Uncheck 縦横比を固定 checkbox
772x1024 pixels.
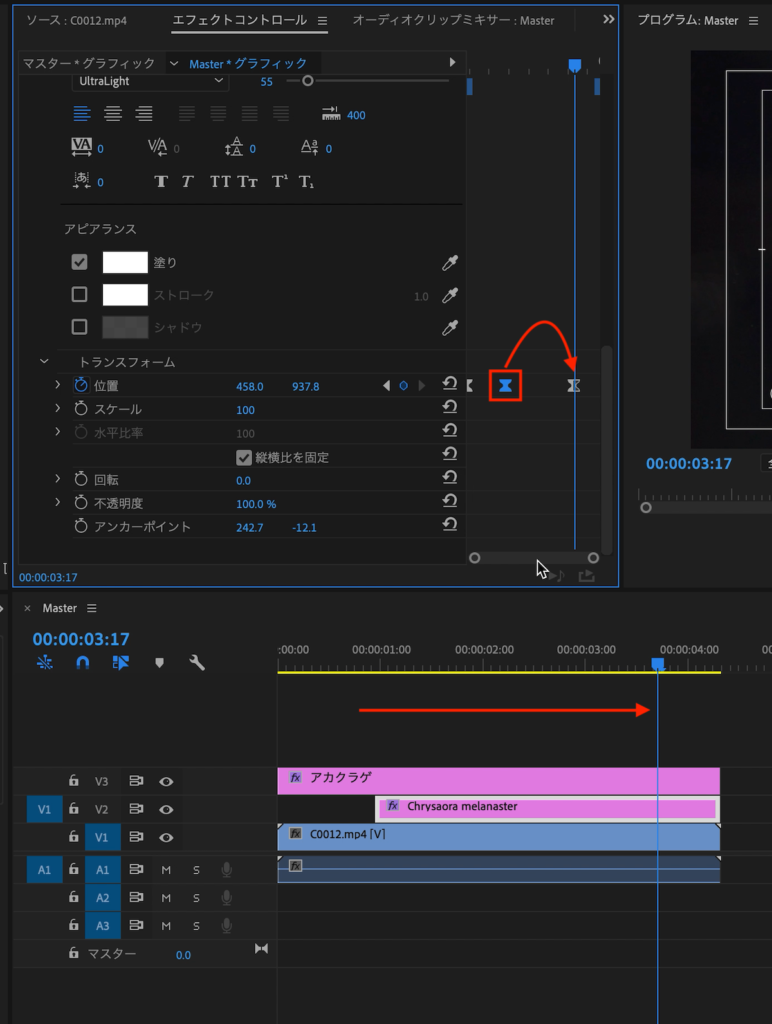[x=244, y=457]
